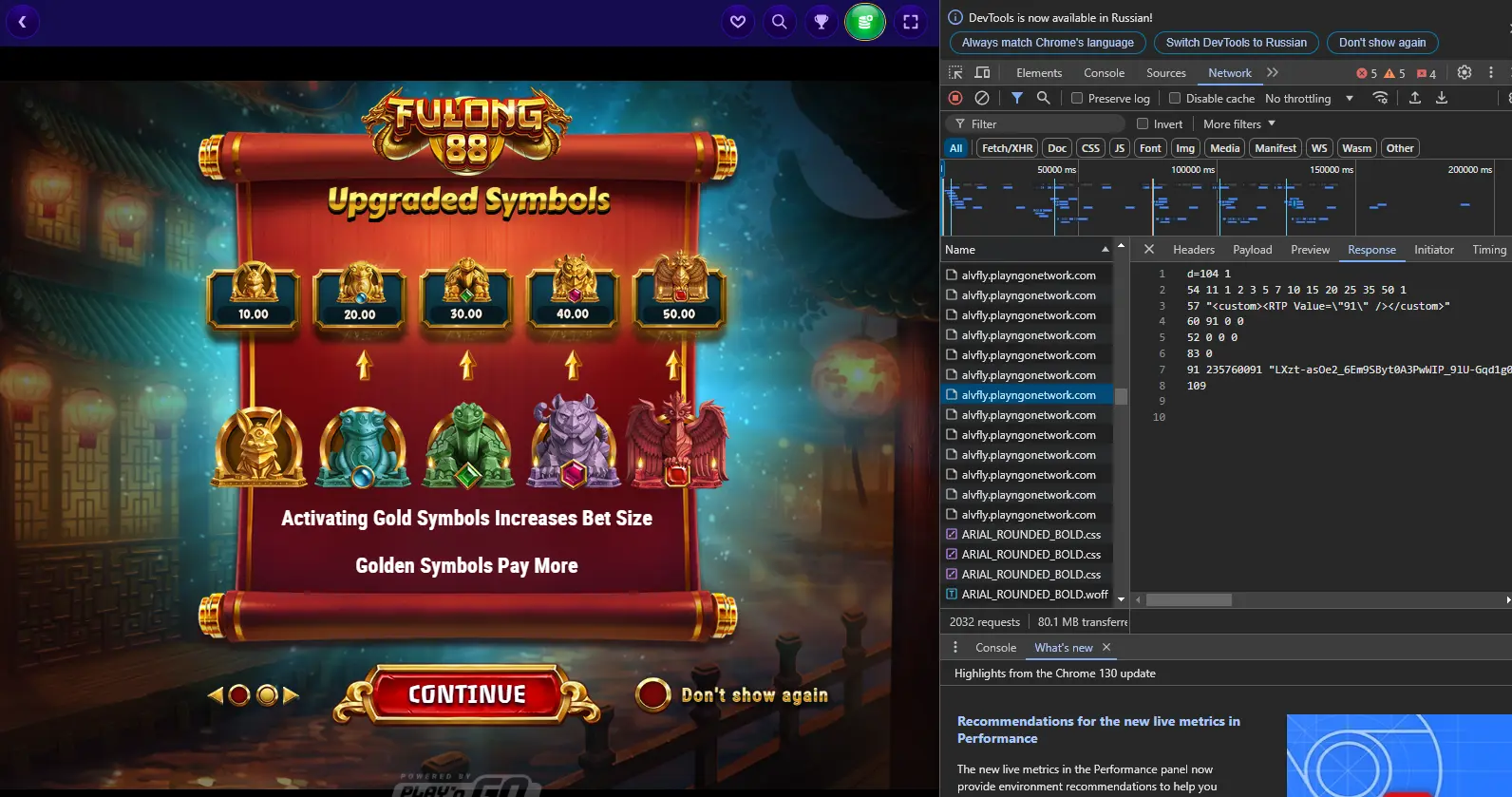
Task: Open the Headers tab
Action: (1194, 249)
